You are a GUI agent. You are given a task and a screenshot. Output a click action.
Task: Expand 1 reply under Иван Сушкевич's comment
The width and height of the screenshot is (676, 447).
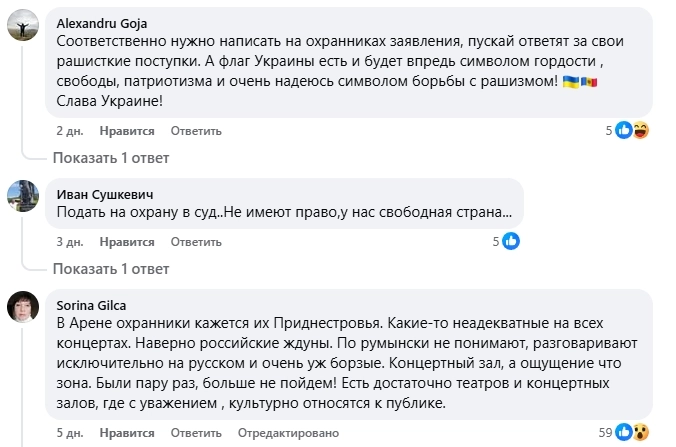(x=111, y=269)
